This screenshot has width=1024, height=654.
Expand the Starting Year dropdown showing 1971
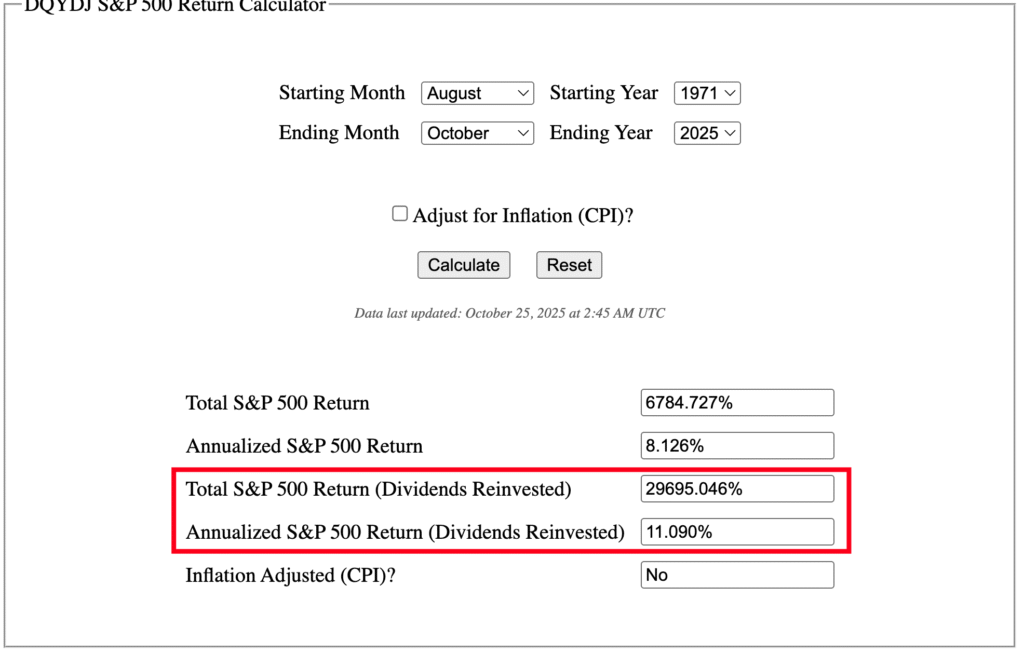point(707,93)
